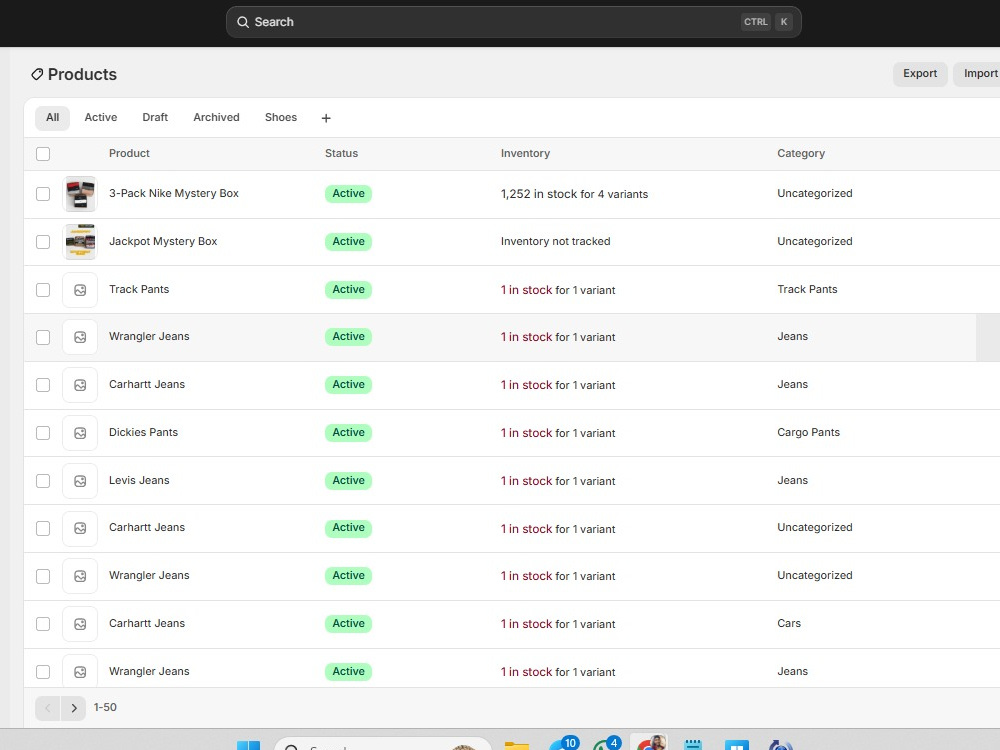Screen dimensions: 1000x750
Task: Open the Dickies Pants product
Action: point(143,432)
